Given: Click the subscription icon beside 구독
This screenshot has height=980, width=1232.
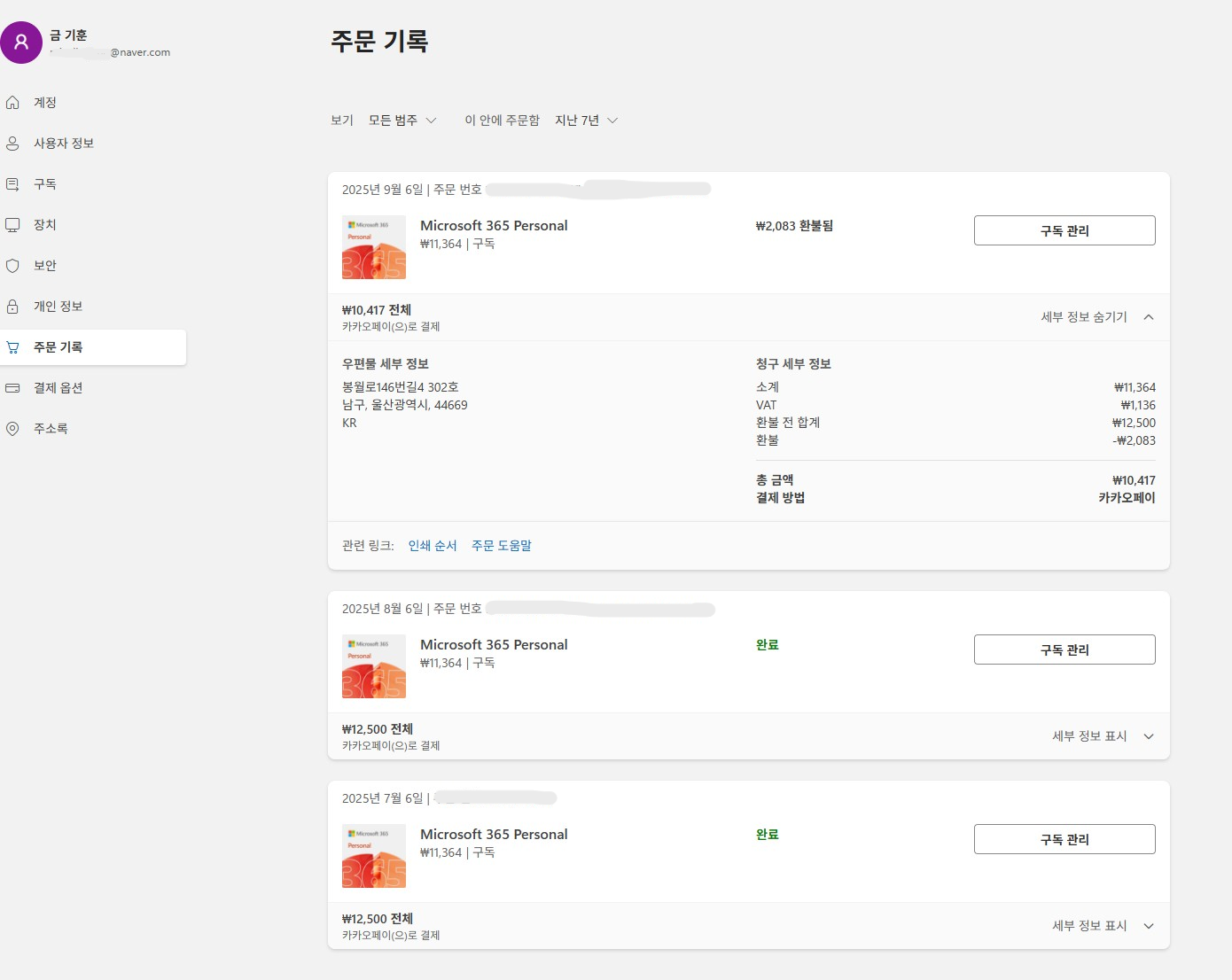Looking at the screenshot, I should click(12, 184).
